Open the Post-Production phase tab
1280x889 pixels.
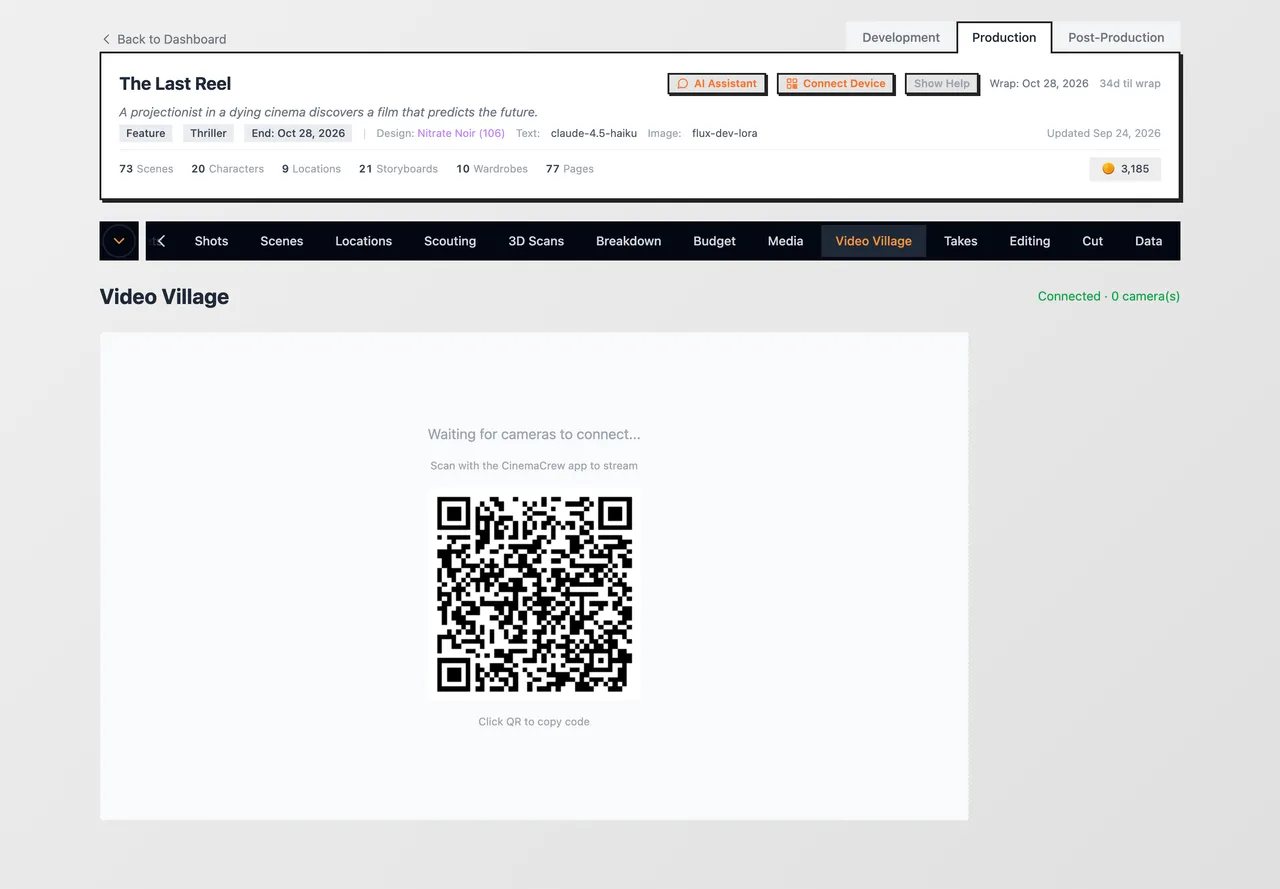pos(1116,37)
